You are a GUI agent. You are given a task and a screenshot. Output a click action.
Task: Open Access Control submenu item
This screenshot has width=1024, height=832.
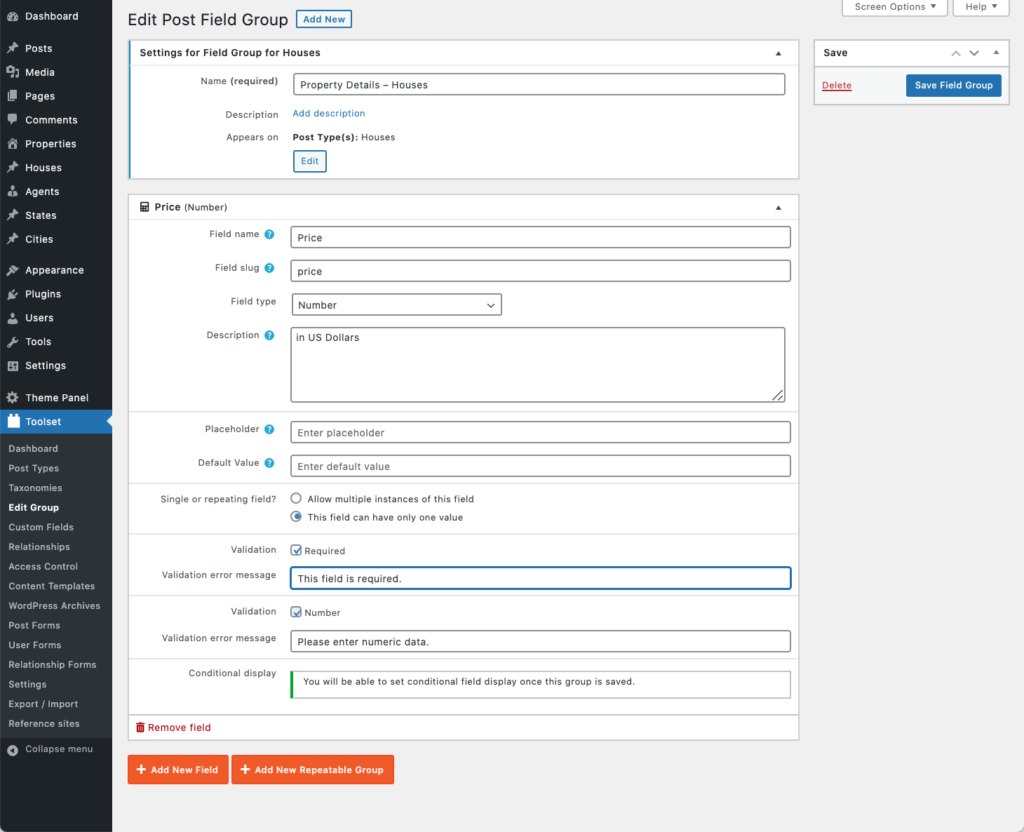coord(43,566)
